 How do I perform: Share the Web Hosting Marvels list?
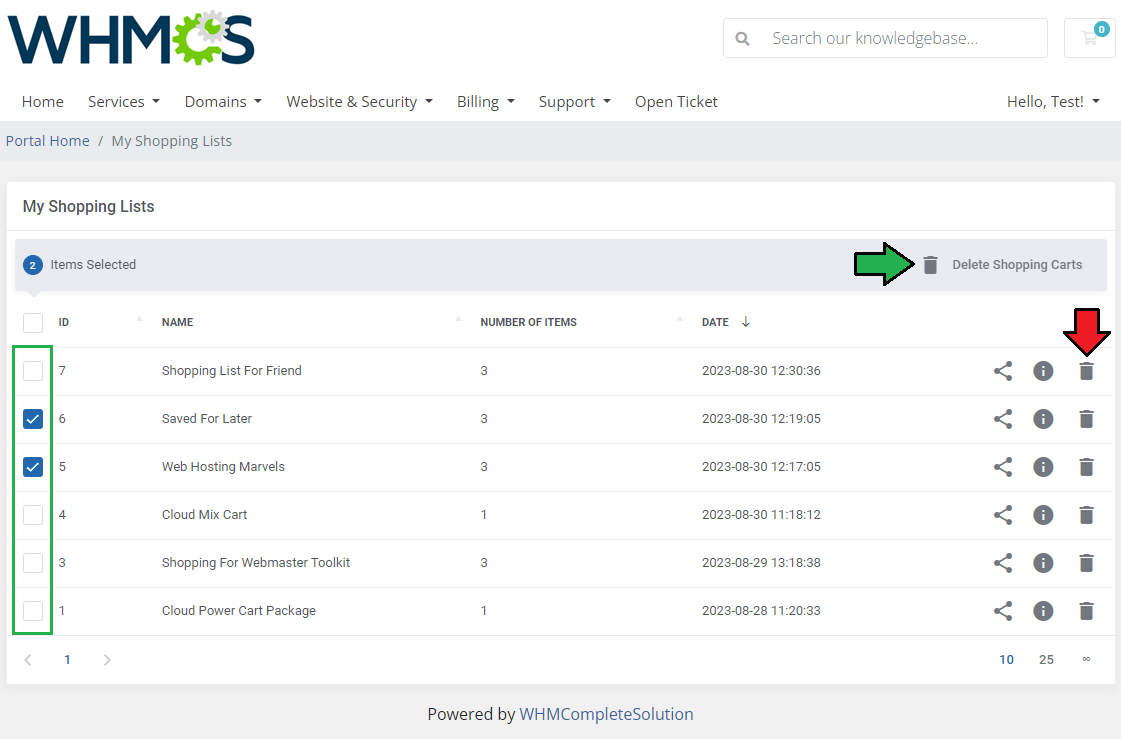click(1003, 467)
